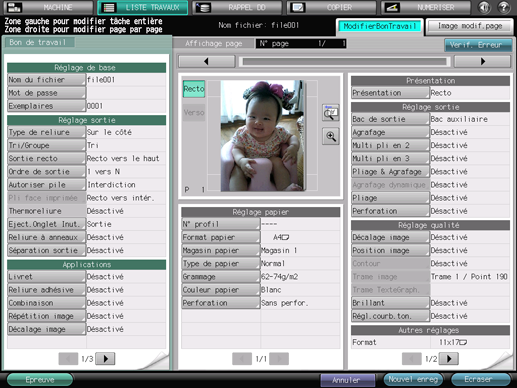Advance Bon de travail to page 2/3
517x388 pixels.
[x=105, y=359]
